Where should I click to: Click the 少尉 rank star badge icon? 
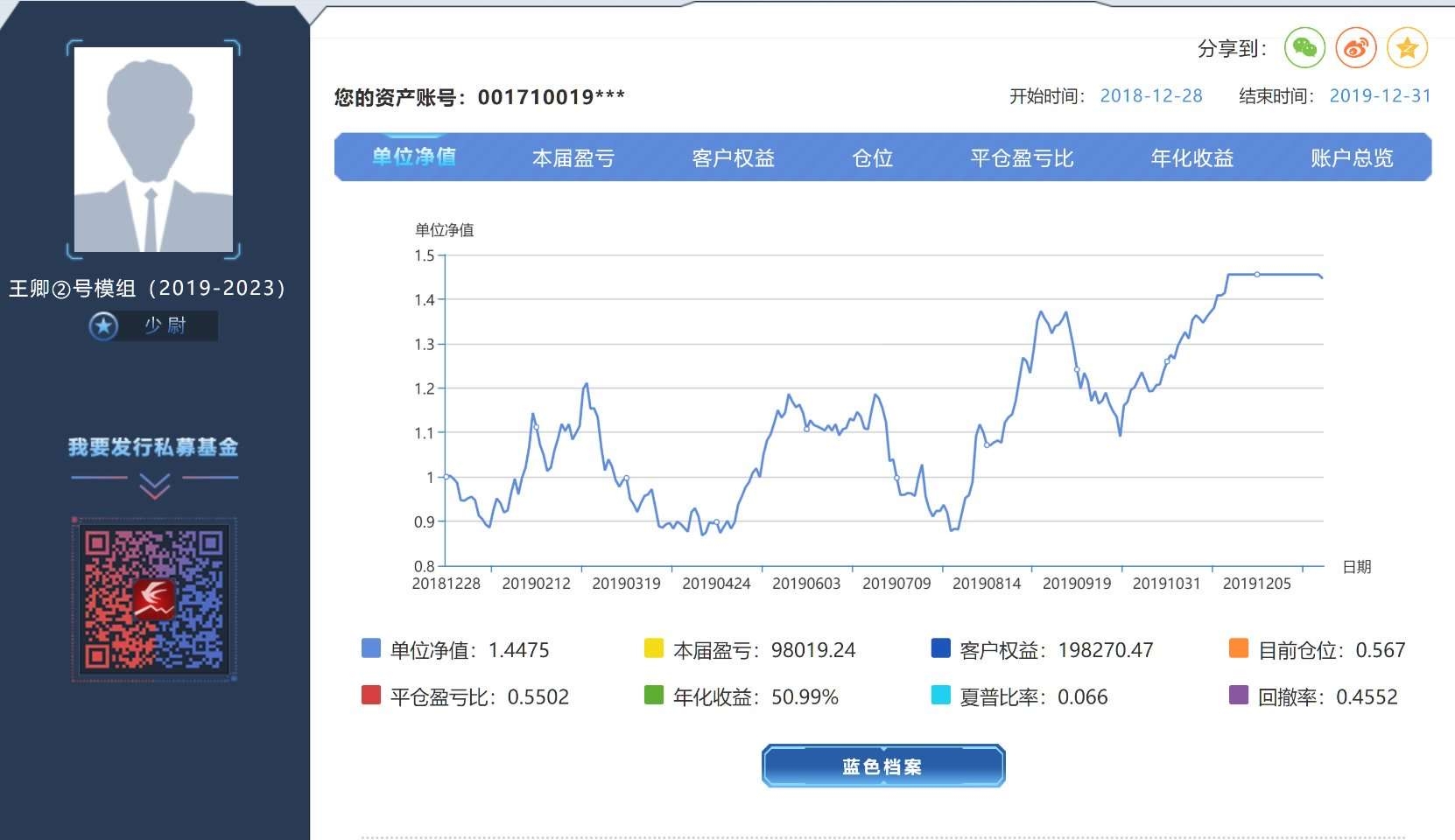pos(103,326)
